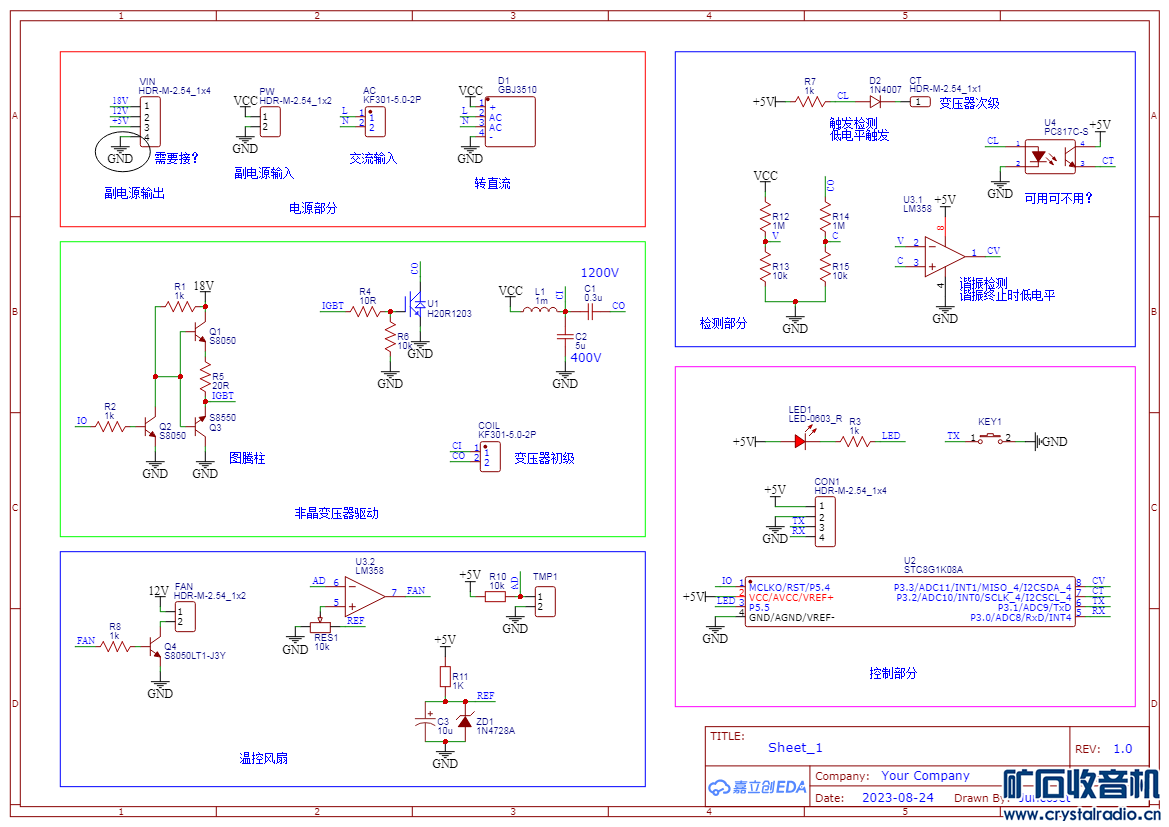Click the 1N4007 diode D2 symbol
Image resolution: width=1169 pixels, height=827 pixels.
875,101
